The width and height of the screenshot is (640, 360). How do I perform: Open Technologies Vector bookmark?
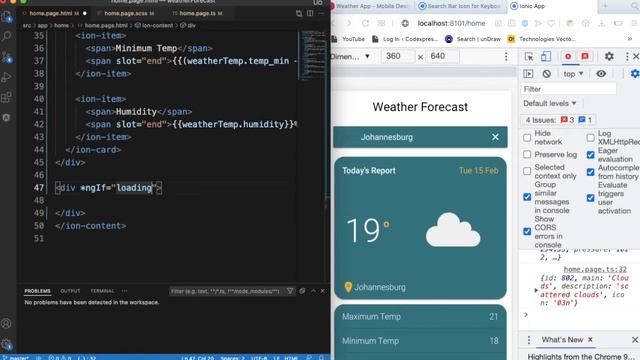coord(542,39)
